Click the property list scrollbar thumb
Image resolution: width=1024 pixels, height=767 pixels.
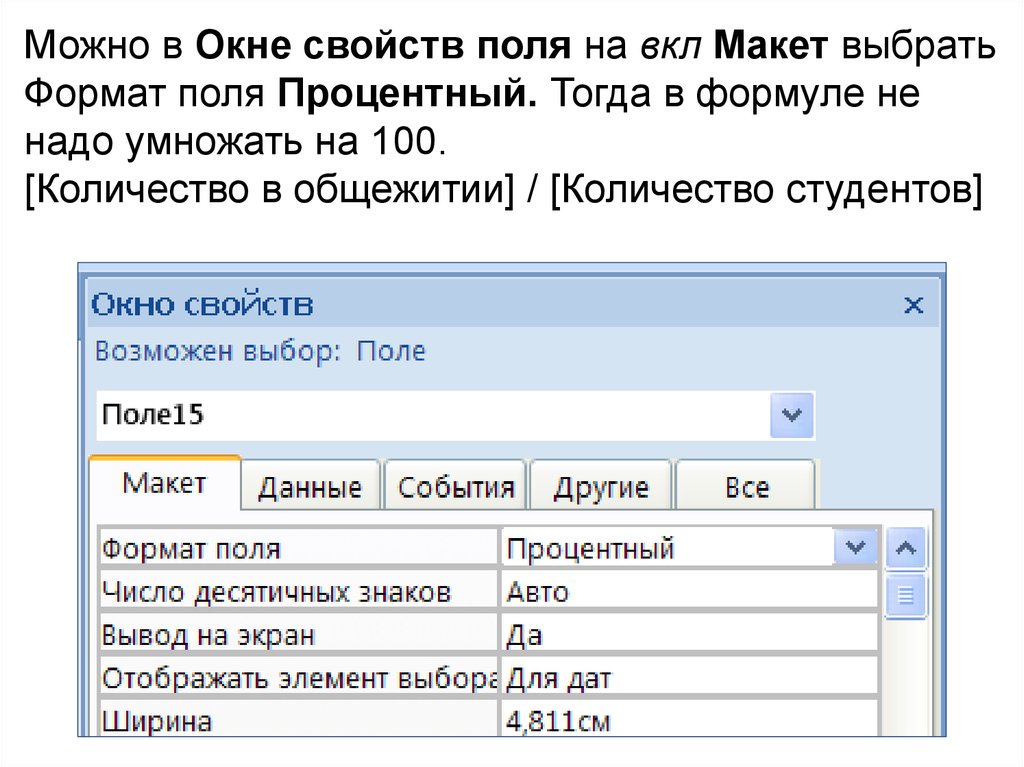(906, 596)
